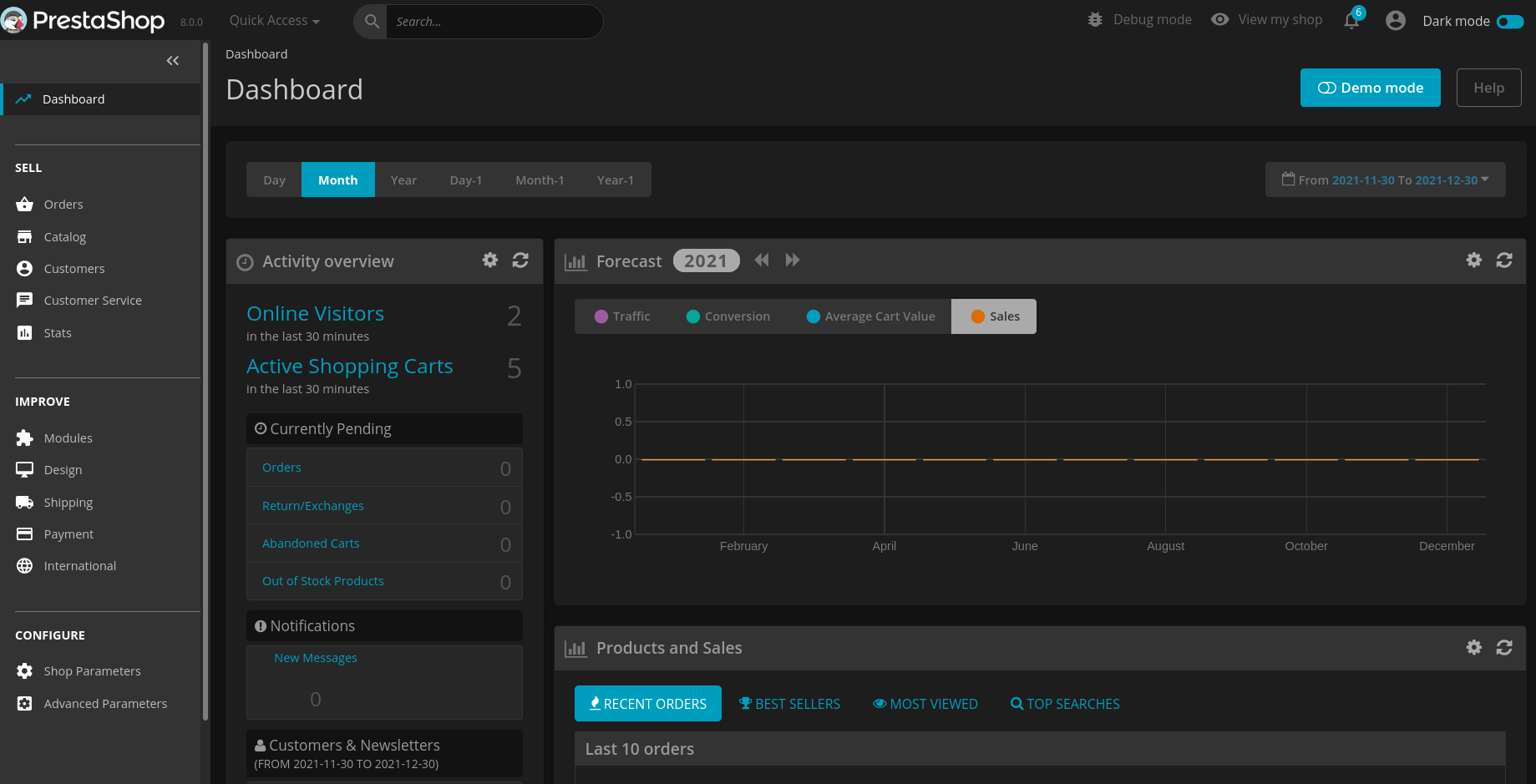The height and width of the screenshot is (784, 1536).
Task: Switch to the Best Sellers tab
Action: point(790,704)
